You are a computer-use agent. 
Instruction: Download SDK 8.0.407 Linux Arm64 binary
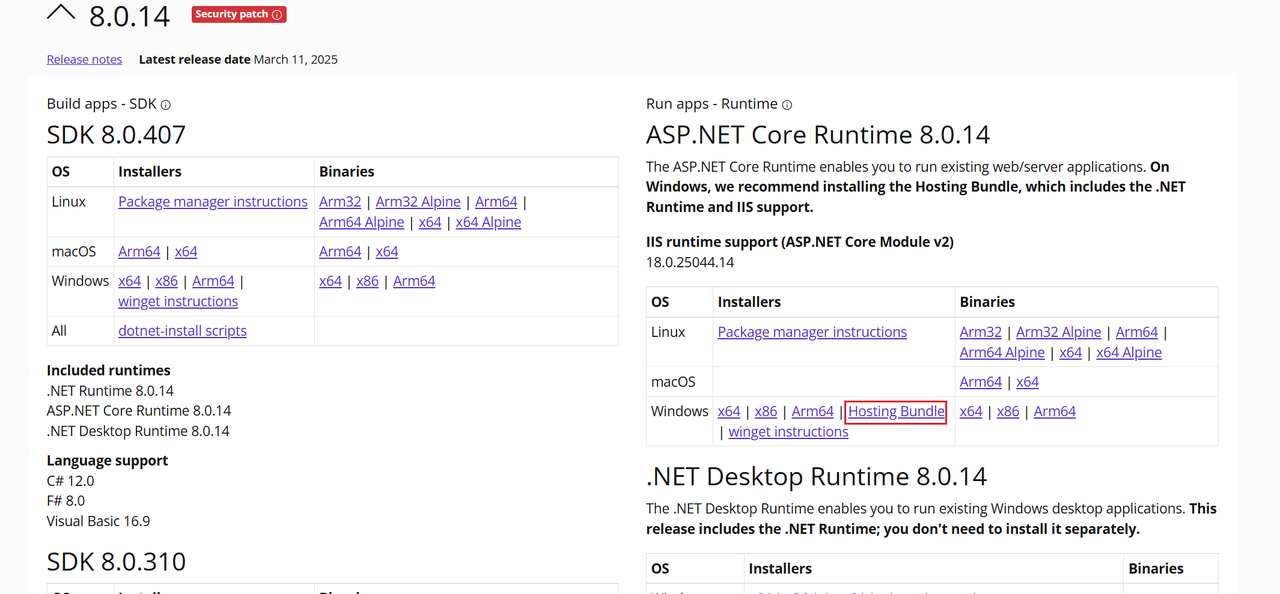click(496, 202)
